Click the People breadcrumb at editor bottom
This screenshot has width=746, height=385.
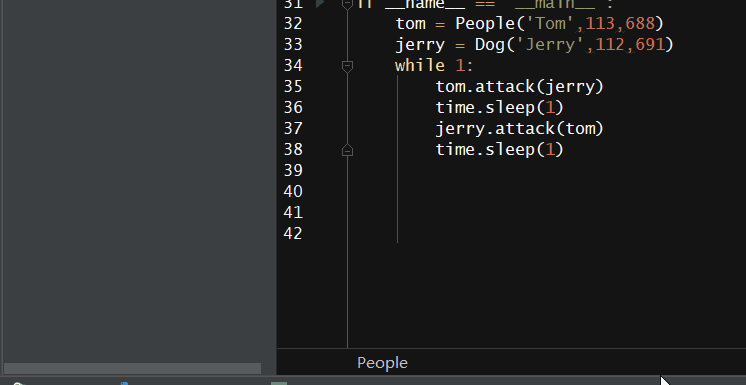(383, 363)
